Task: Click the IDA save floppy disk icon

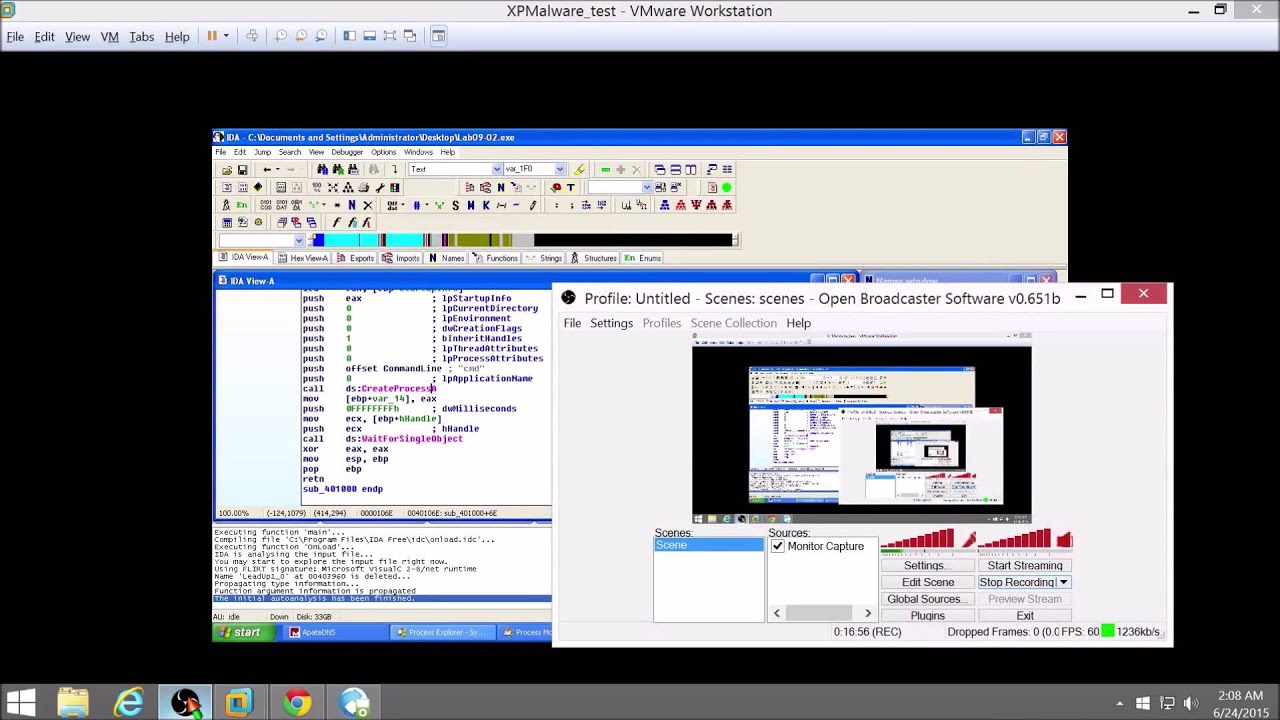Action: 242,169
